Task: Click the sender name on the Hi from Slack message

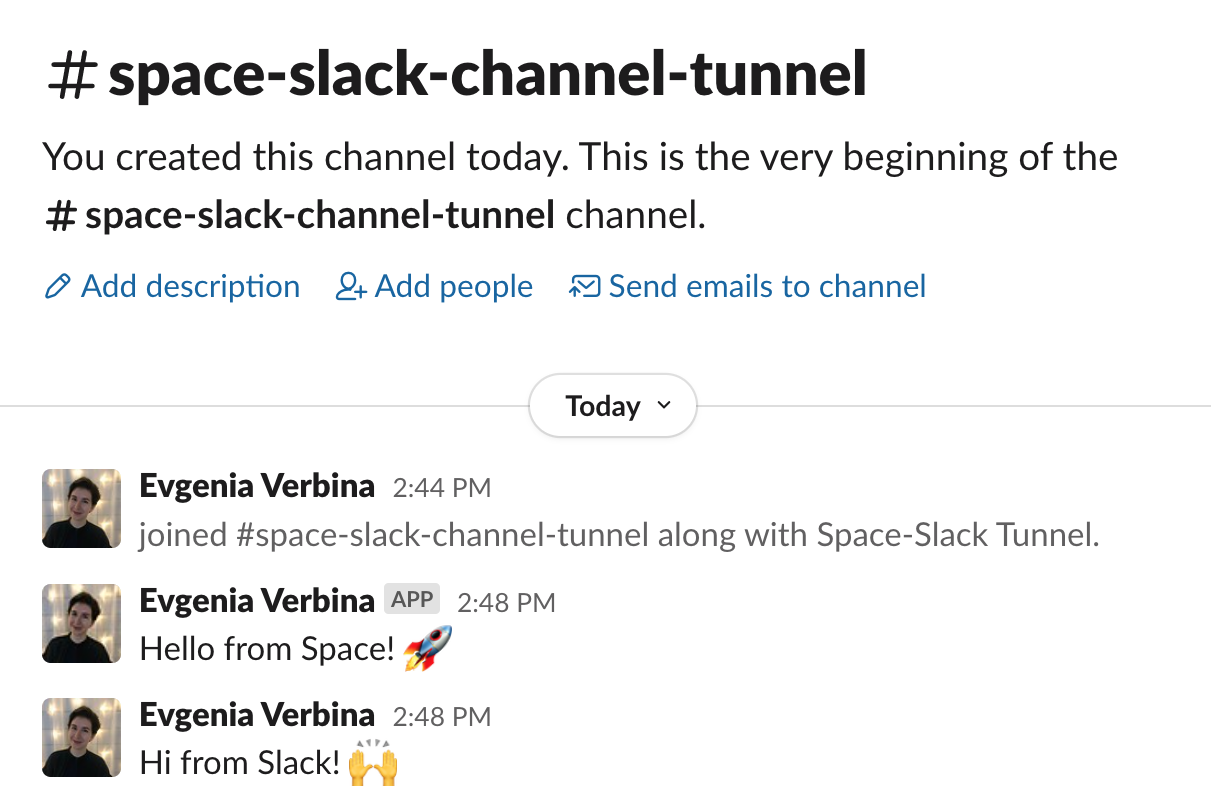Action: (257, 715)
